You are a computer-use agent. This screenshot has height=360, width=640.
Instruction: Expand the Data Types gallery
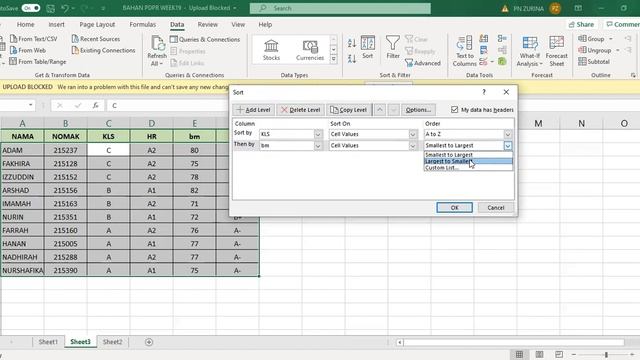click(x=333, y=59)
